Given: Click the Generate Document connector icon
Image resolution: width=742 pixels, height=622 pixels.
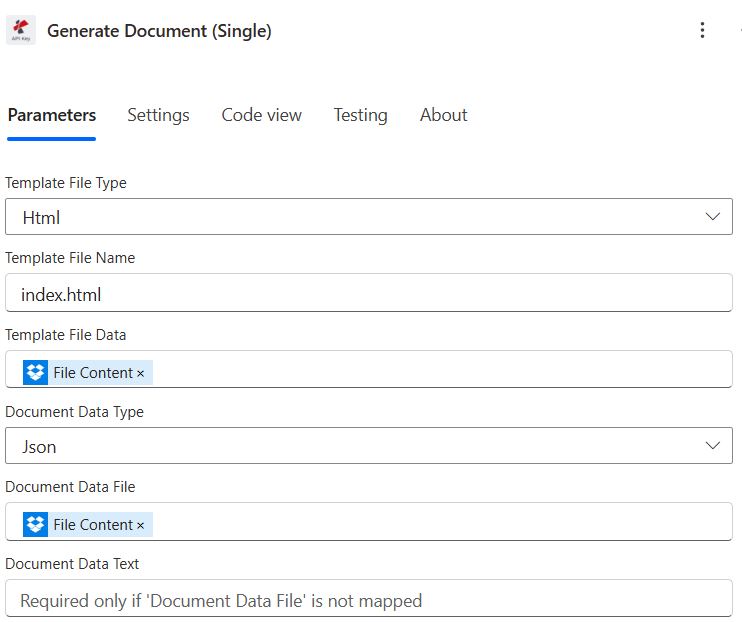Looking at the screenshot, I should click(21, 30).
